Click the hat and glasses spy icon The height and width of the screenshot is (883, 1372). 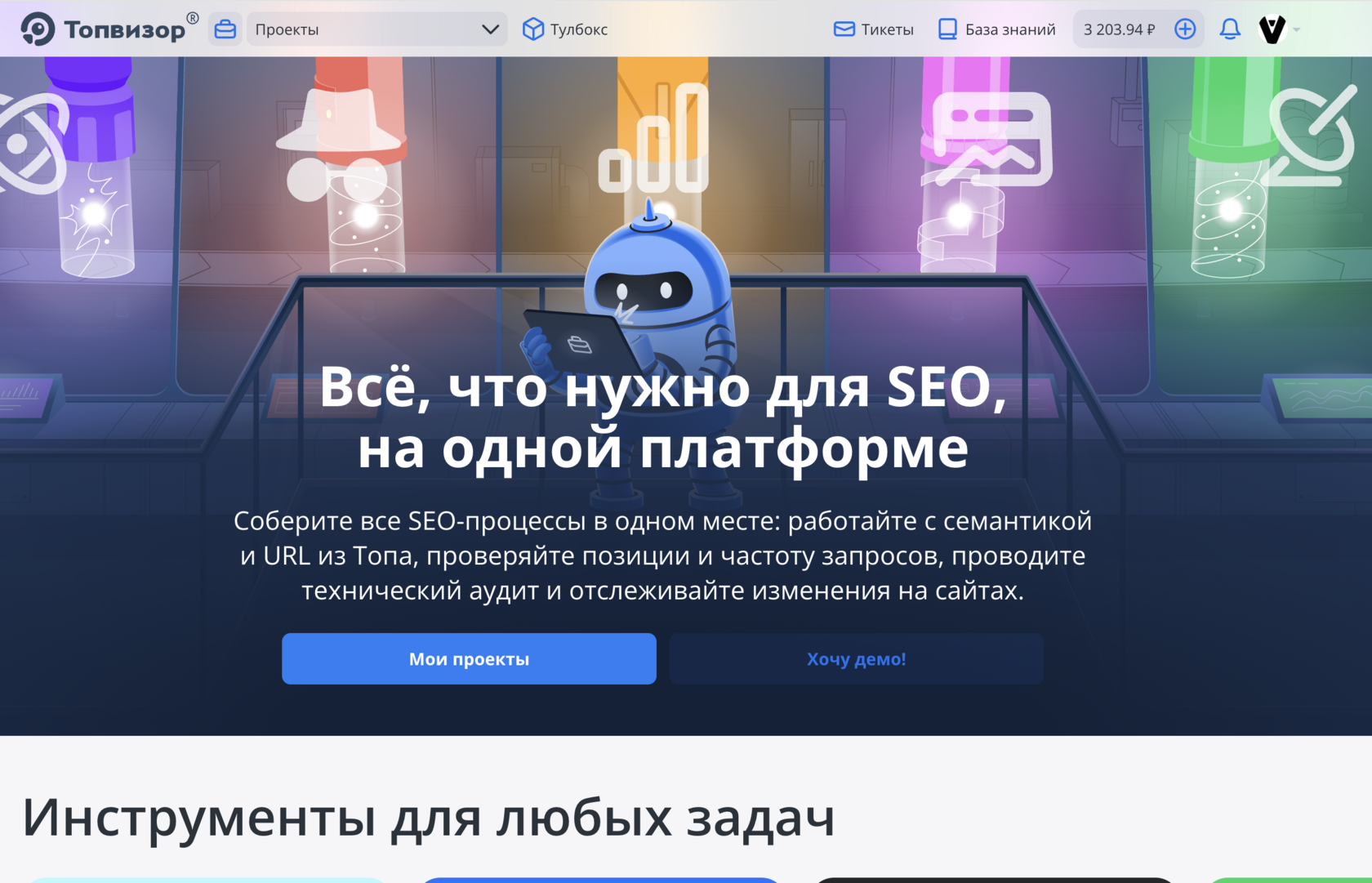coord(339,147)
